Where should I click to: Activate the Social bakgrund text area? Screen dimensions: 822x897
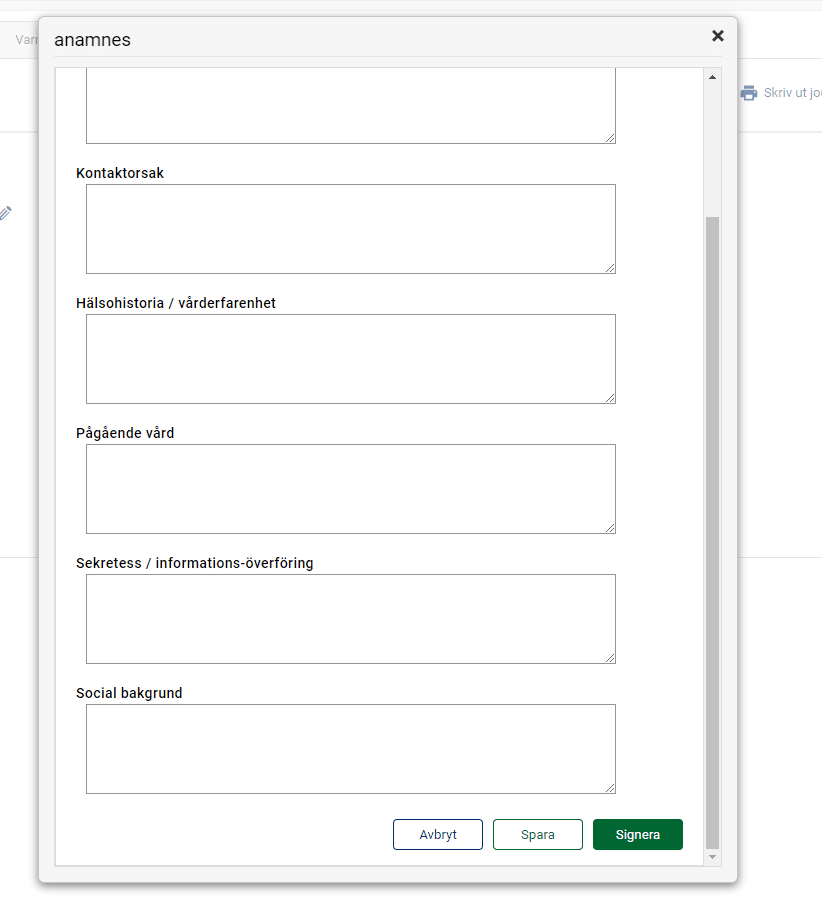[x=351, y=749]
